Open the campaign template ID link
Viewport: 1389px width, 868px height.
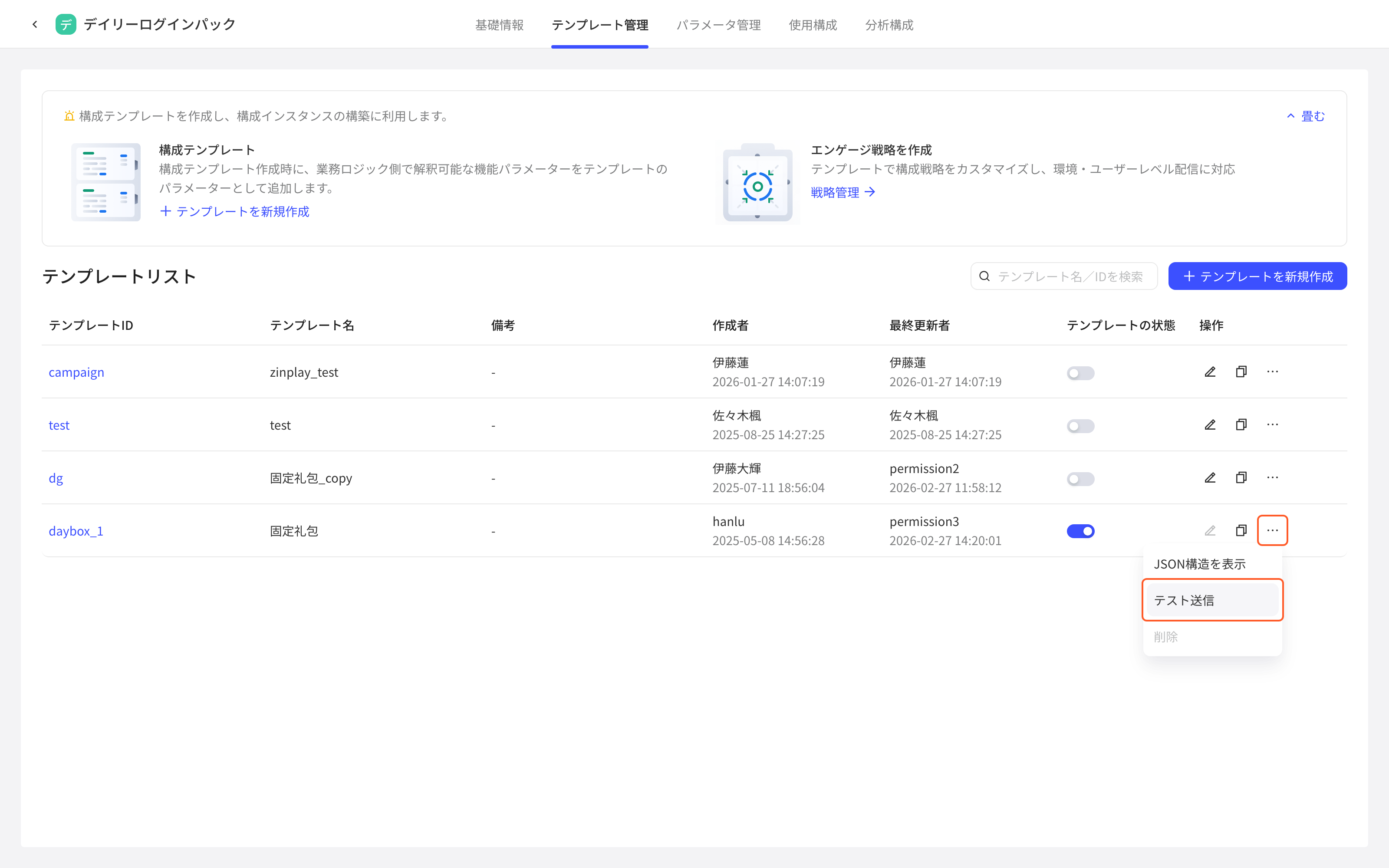(x=76, y=372)
